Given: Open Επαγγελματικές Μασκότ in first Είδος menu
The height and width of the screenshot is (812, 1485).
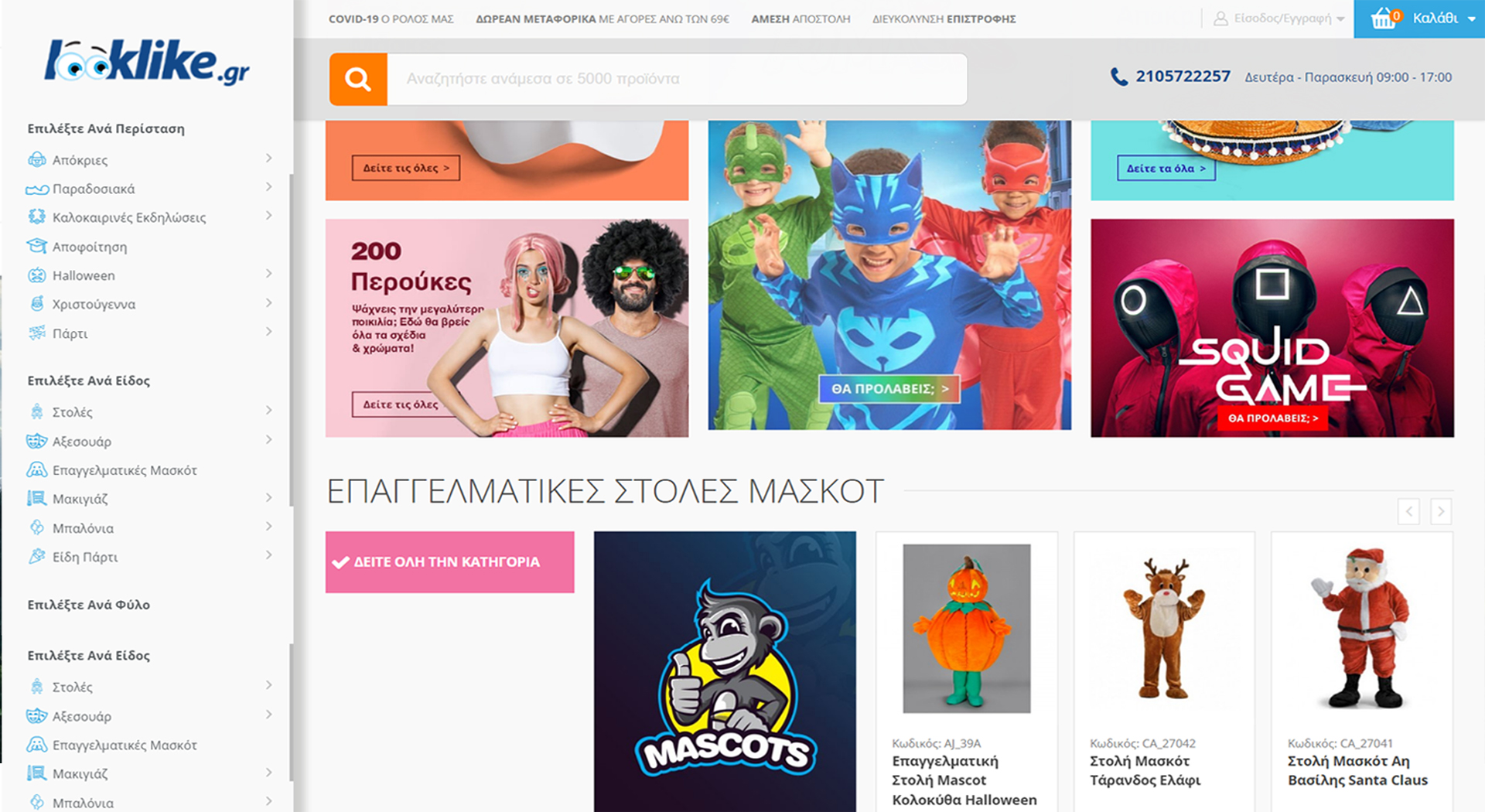Looking at the screenshot, I should (124, 470).
